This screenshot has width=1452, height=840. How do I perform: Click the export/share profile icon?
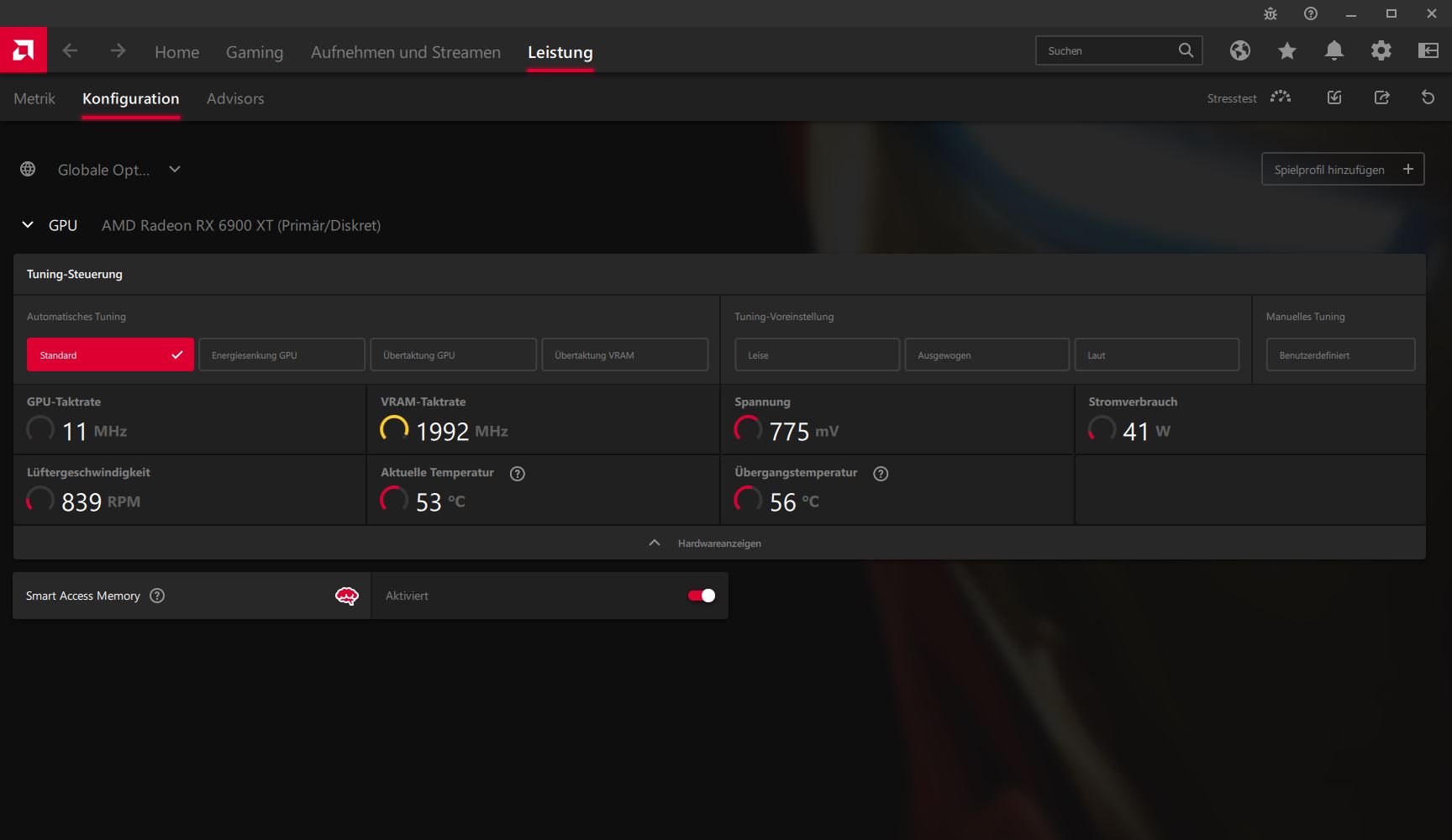pyautogui.click(x=1381, y=97)
